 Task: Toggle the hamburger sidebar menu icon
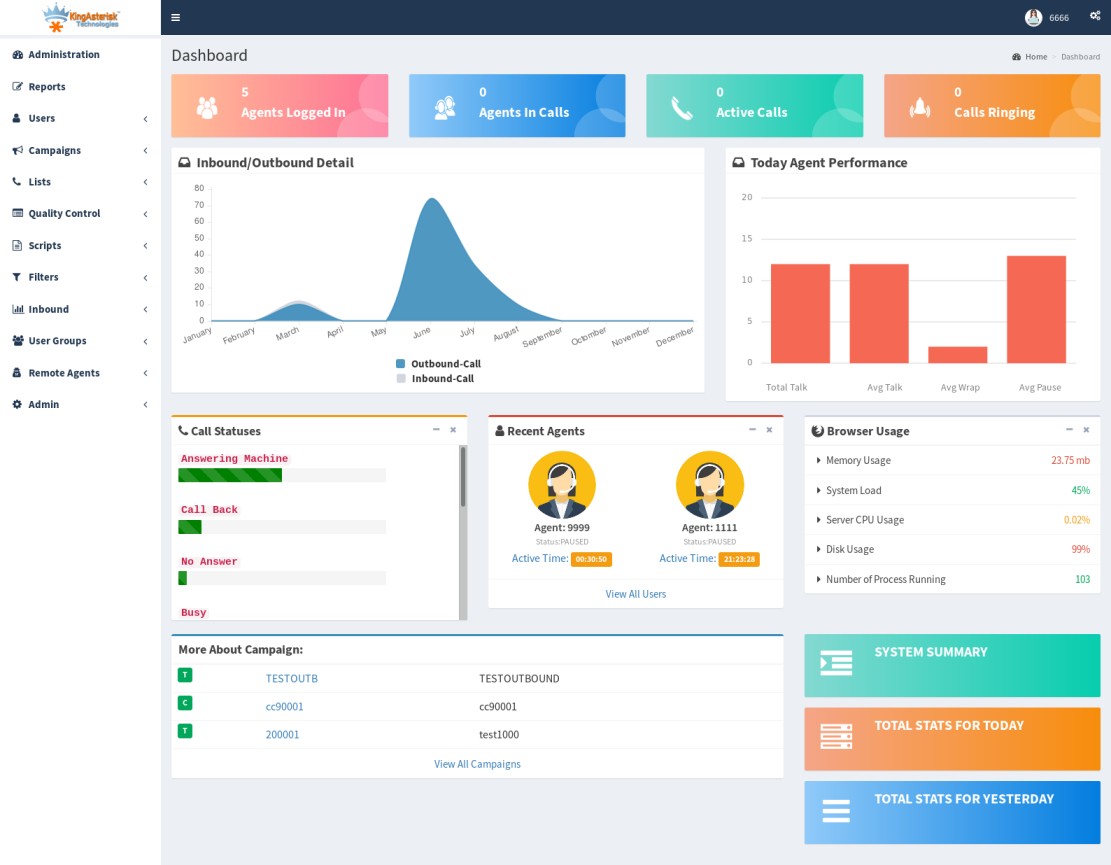pos(176,17)
